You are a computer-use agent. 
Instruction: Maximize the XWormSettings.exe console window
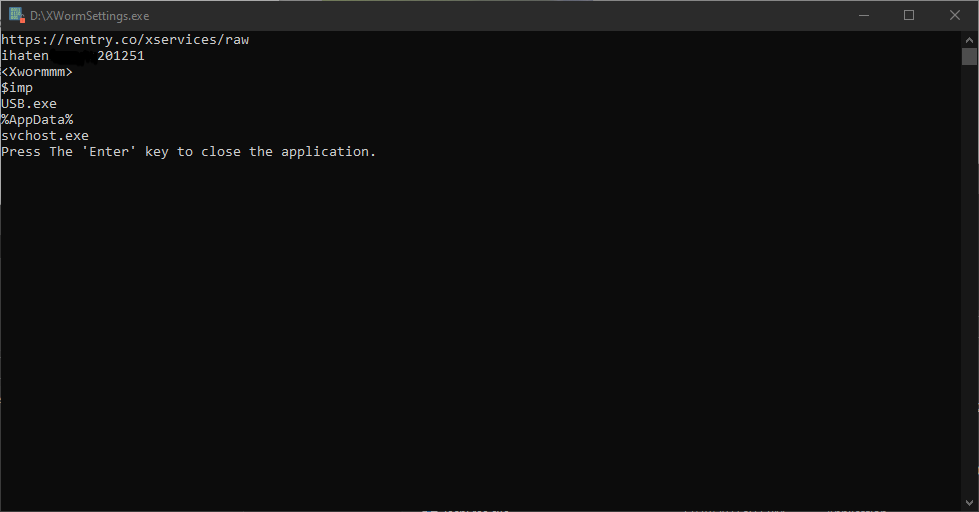pyautogui.click(x=909, y=15)
